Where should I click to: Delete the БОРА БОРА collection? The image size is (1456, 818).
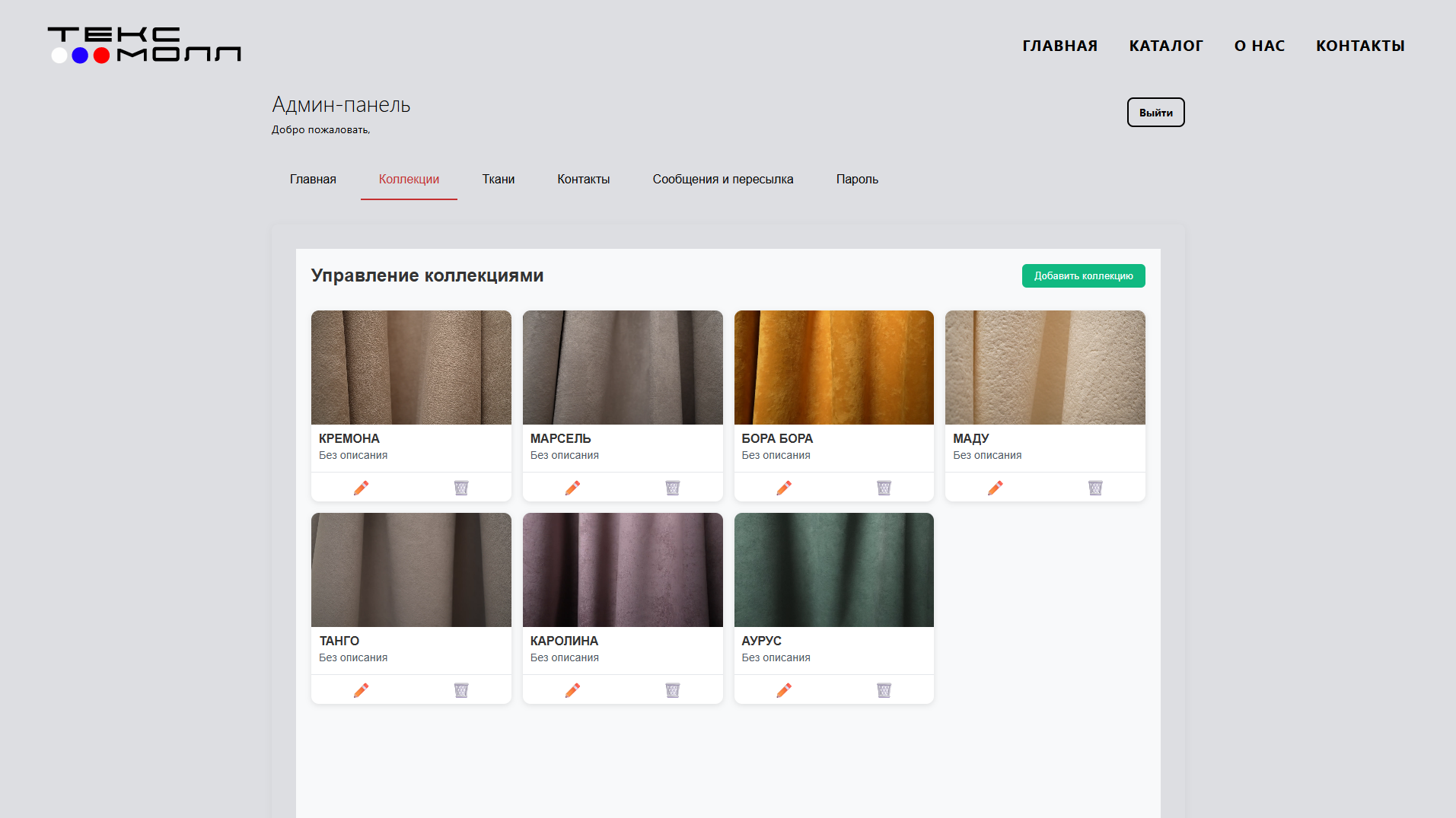(884, 488)
